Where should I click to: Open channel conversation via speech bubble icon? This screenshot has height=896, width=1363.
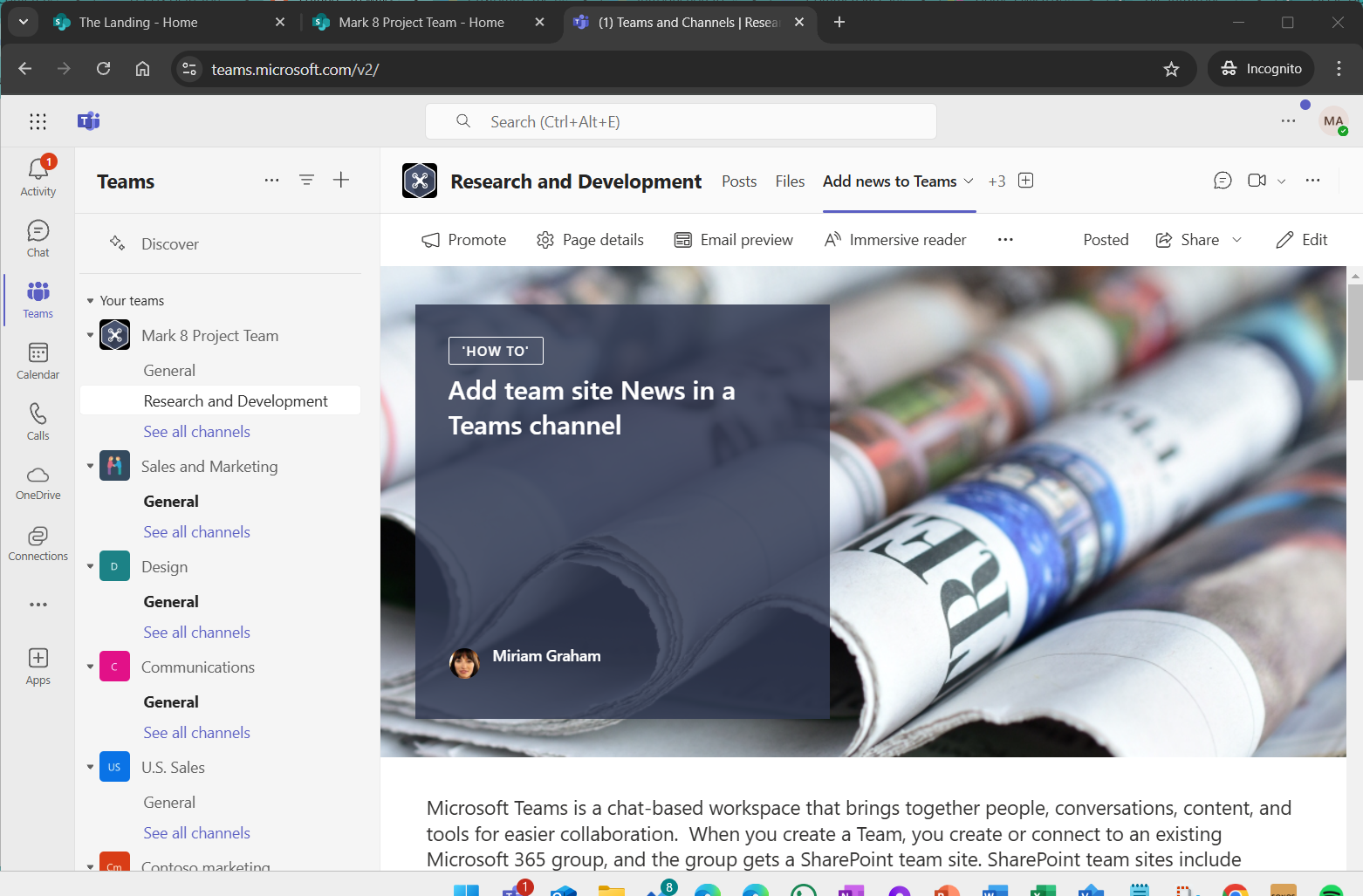click(x=1223, y=180)
